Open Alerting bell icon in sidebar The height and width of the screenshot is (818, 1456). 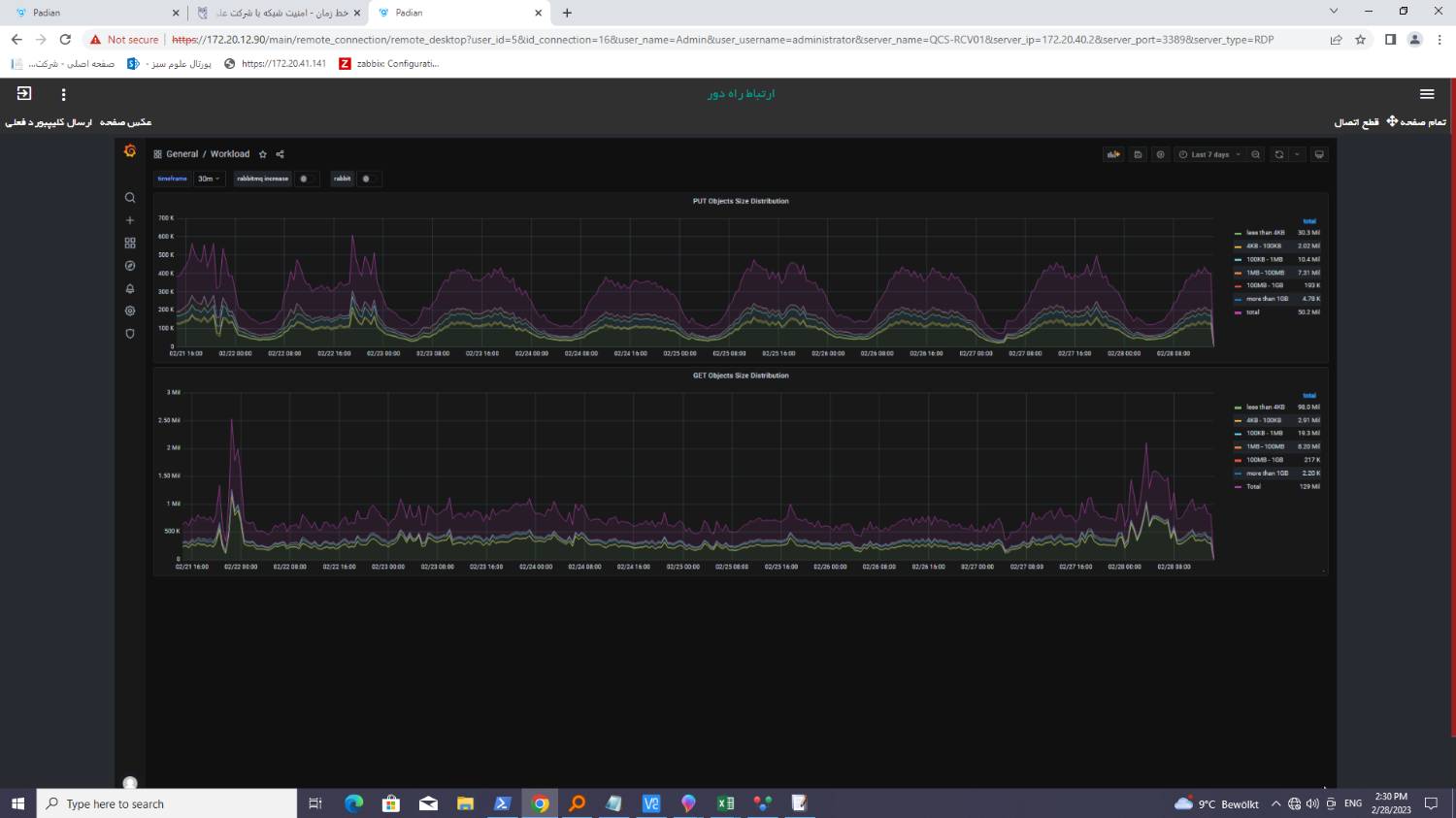click(130, 289)
